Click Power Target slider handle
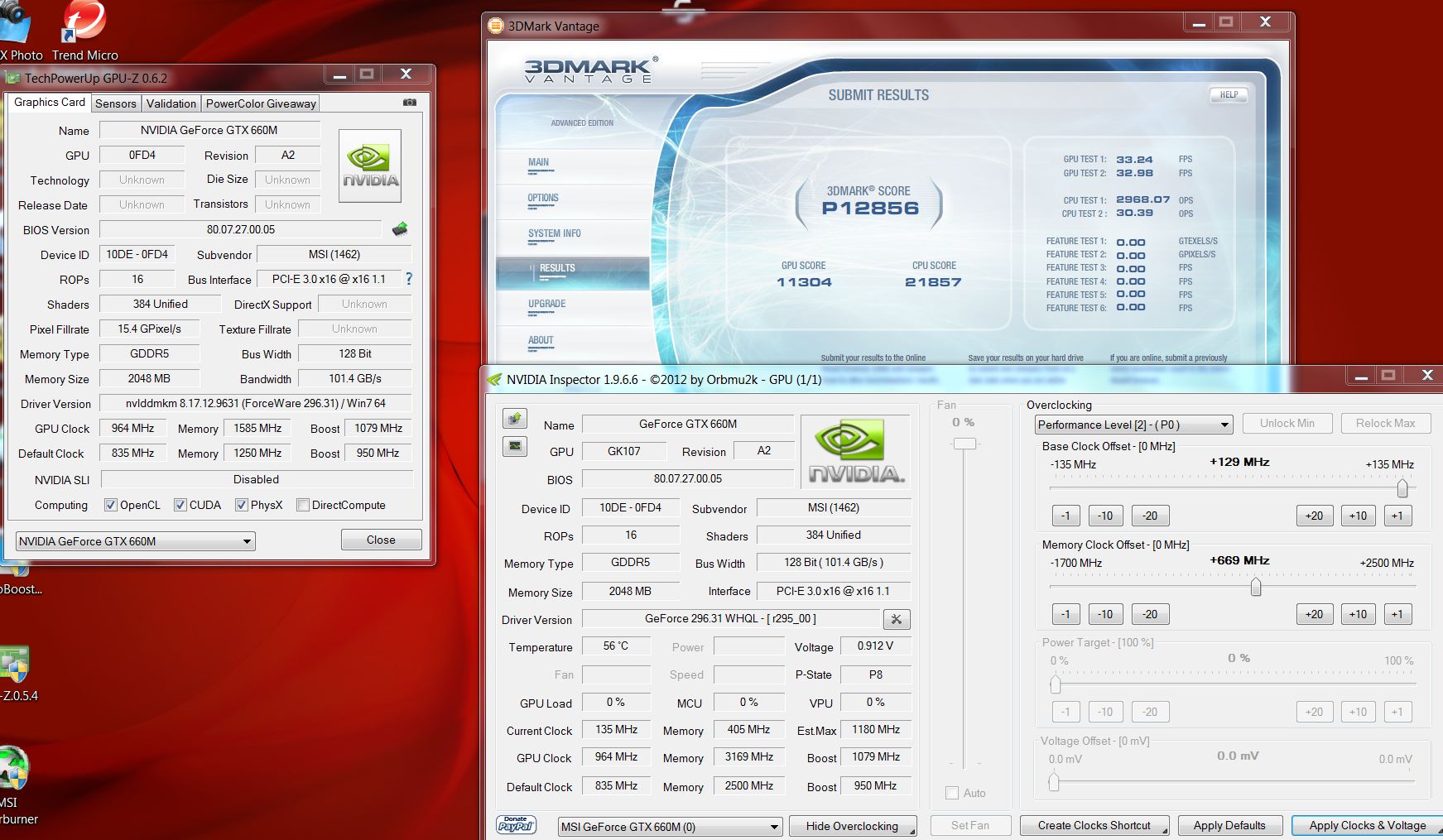The image size is (1443, 840). pyautogui.click(x=1055, y=684)
